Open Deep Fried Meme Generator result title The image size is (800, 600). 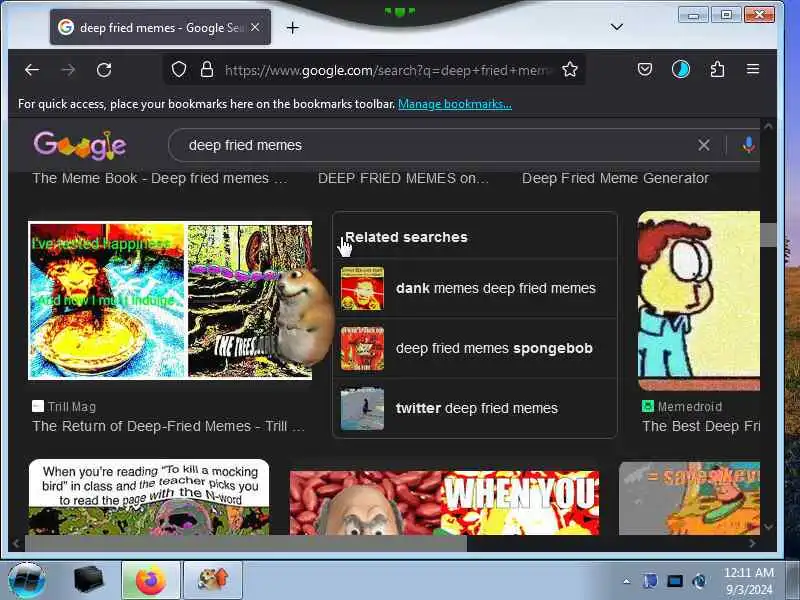click(615, 178)
